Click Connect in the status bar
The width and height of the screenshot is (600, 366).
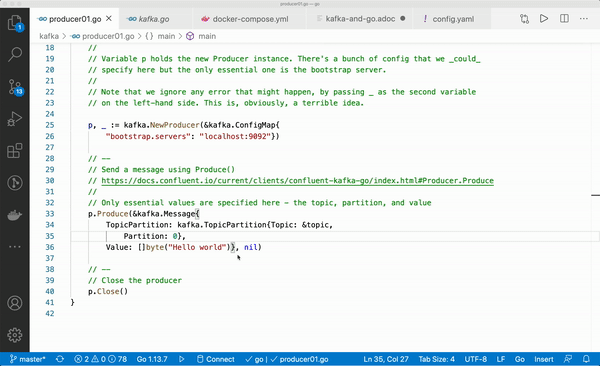pos(215,359)
